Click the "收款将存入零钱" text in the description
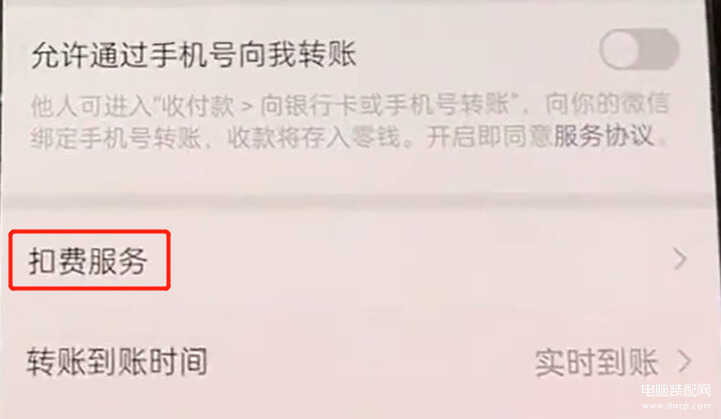 tap(314, 137)
